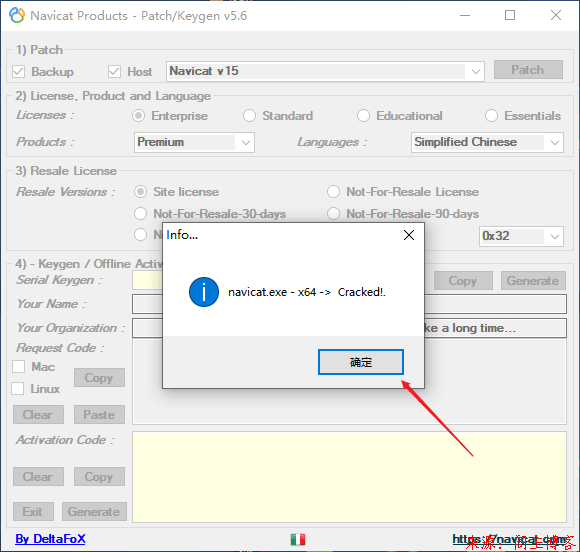Click the blue information icon in the Info dialog
Image resolution: width=580 pixels, height=552 pixels.
pos(204,292)
